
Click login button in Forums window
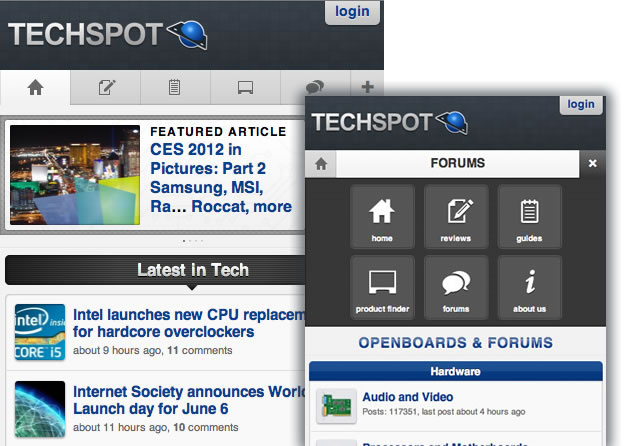pyautogui.click(x=581, y=104)
